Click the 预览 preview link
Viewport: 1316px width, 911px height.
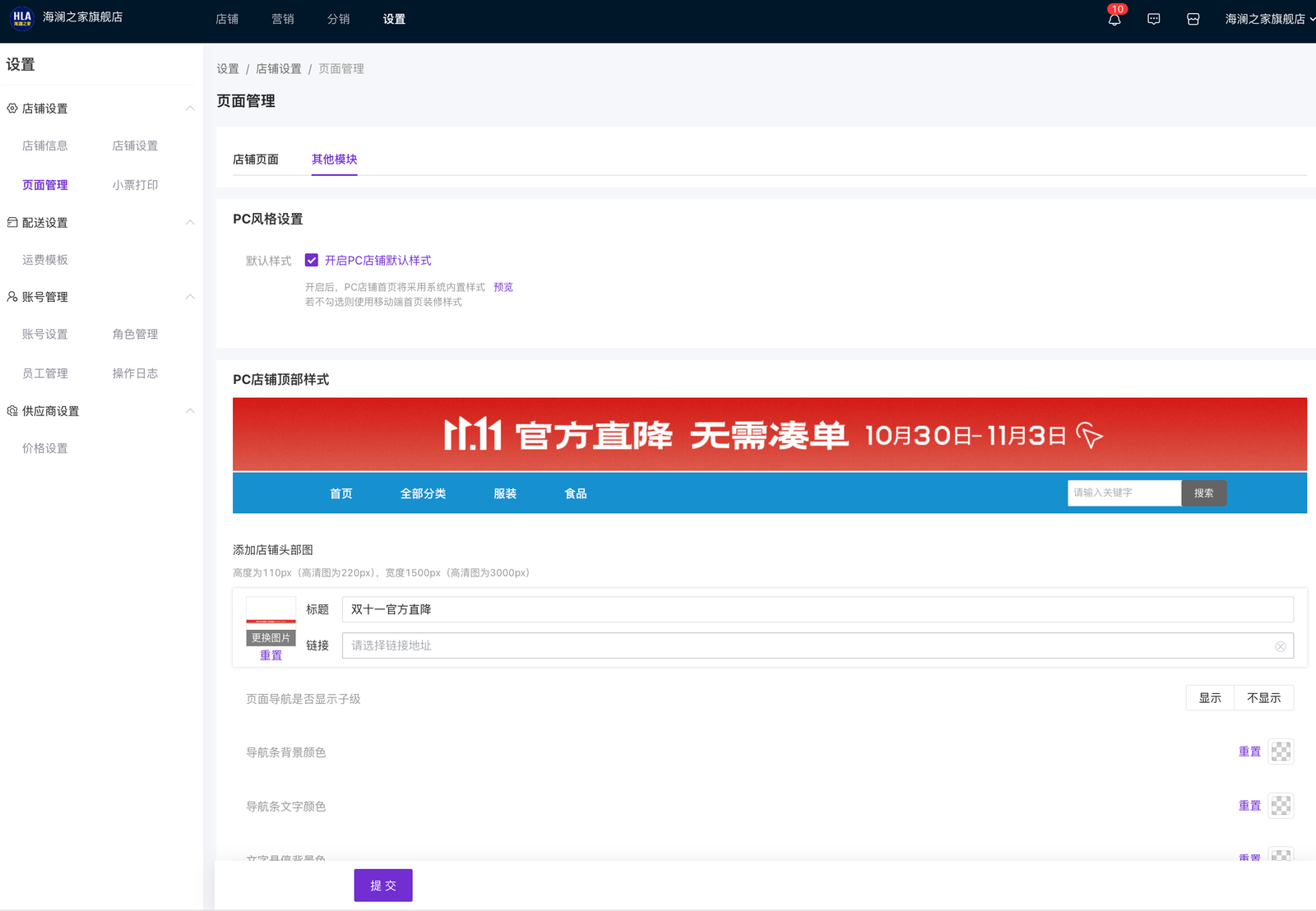click(503, 287)
